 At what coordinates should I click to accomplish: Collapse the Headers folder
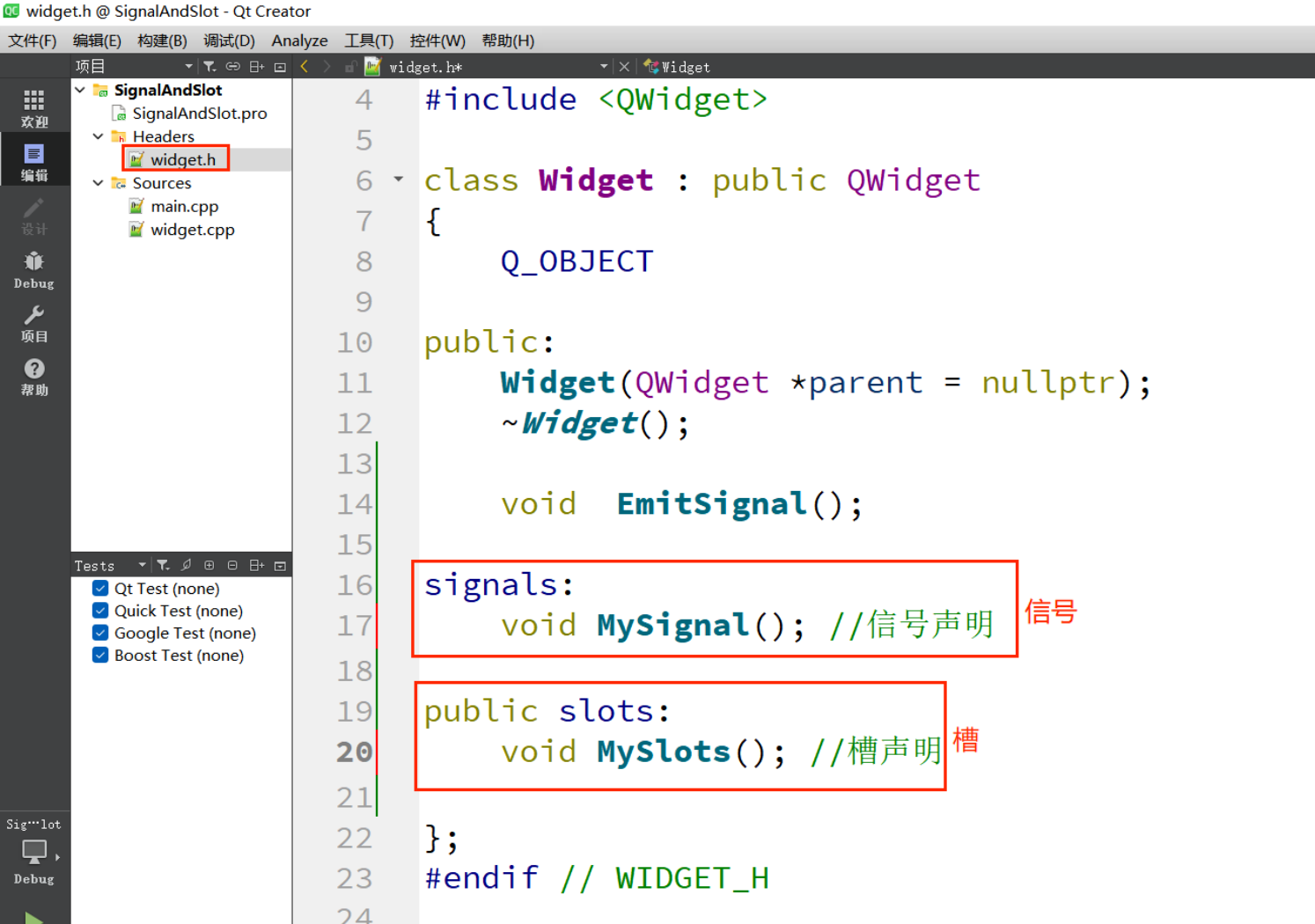(x=98, y=136)
